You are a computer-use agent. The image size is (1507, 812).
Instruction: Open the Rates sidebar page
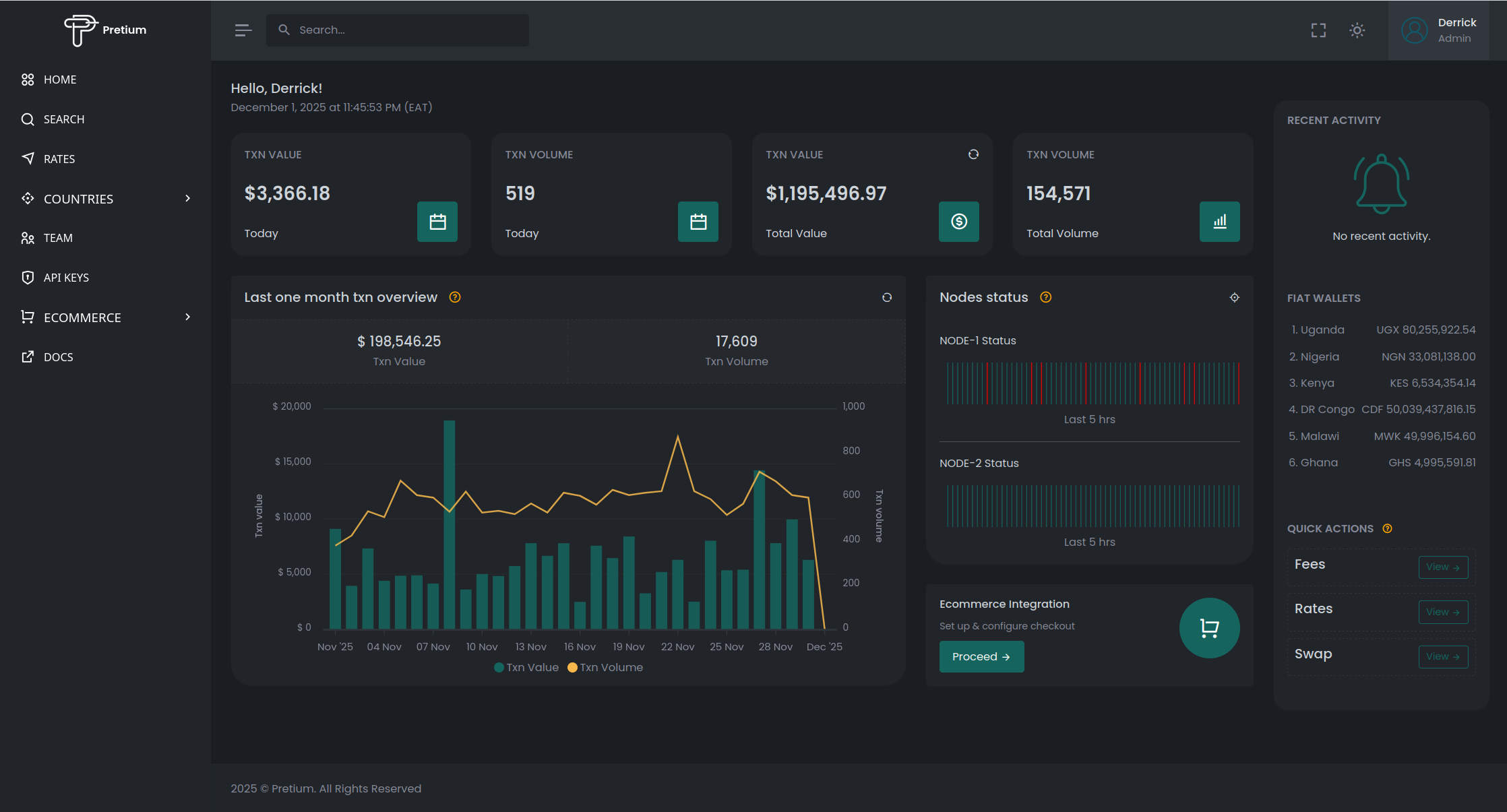point(59,159)
